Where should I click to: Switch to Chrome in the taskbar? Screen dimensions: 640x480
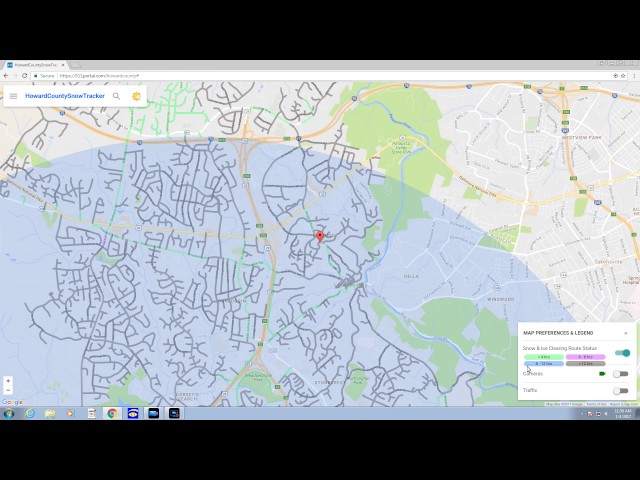112,413
